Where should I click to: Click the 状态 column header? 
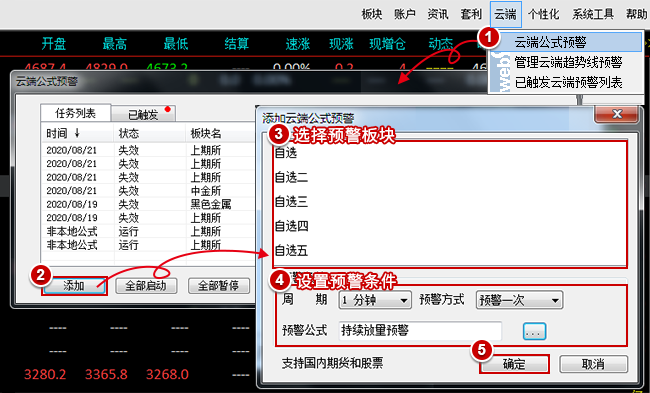click(x=150, y=133)
